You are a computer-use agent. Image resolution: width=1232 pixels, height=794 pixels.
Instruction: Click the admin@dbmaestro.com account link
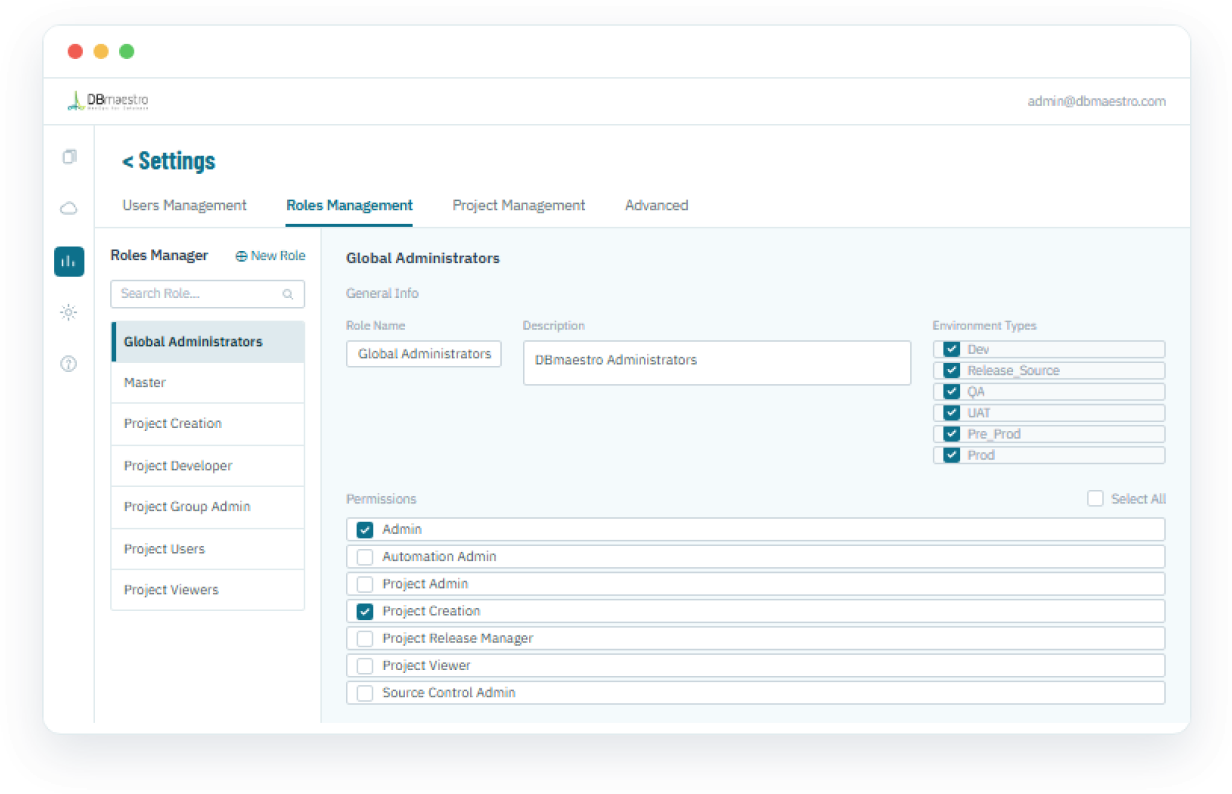pyautogui.click(x=1096, y=101)
